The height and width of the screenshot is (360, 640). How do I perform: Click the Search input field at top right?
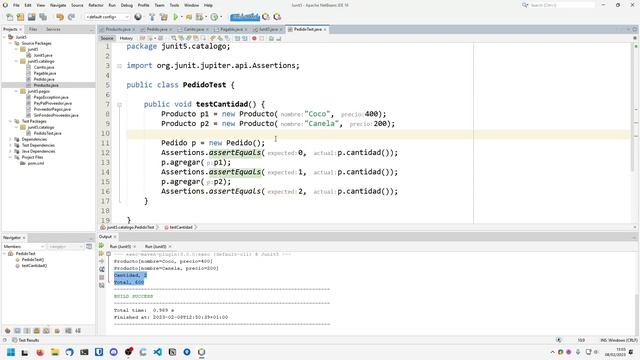562,5
